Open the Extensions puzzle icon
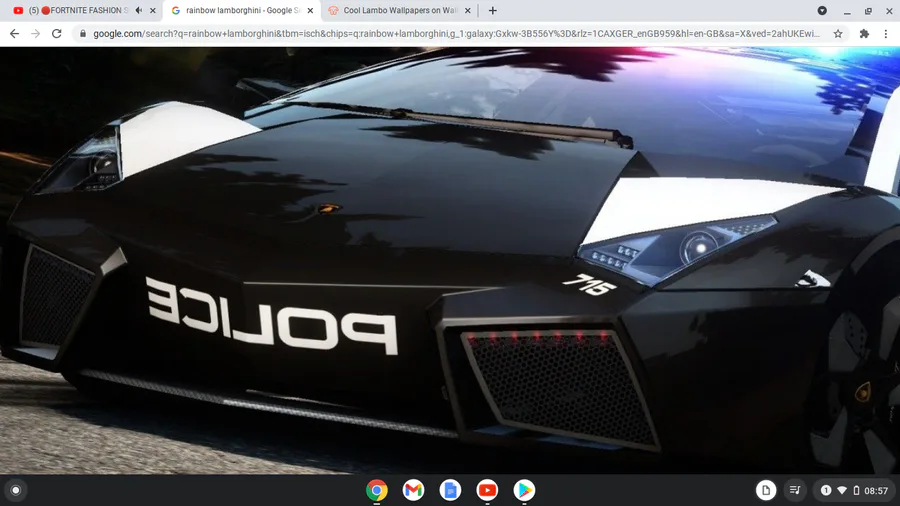 pyautogui.click(x=864, y=34)
